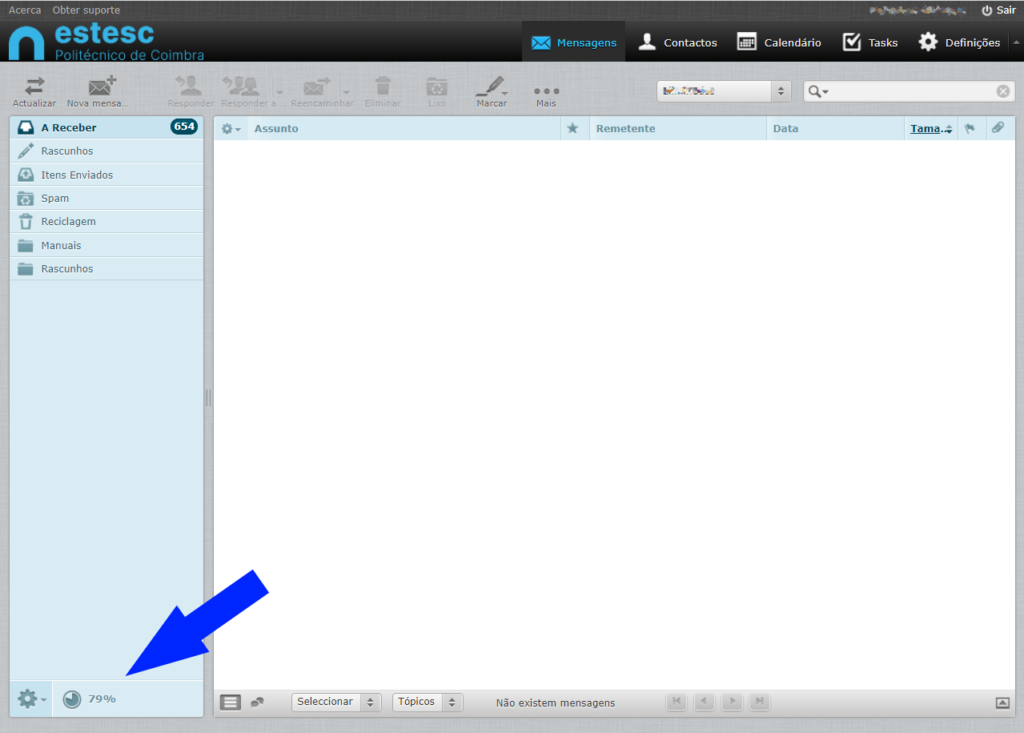Click the star flagged column header
1024x733 pixels.
coord(573,128)
